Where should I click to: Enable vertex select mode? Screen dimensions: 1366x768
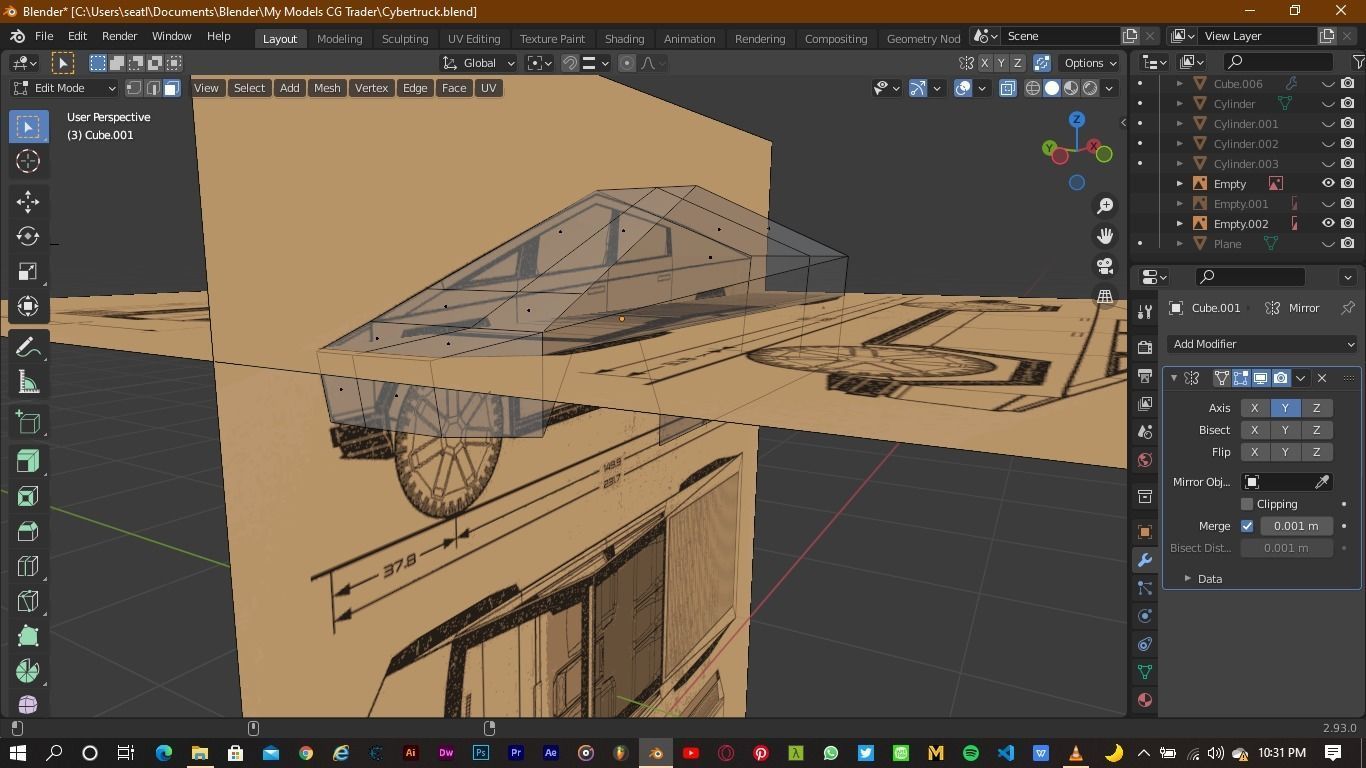[x=133, y=88]
